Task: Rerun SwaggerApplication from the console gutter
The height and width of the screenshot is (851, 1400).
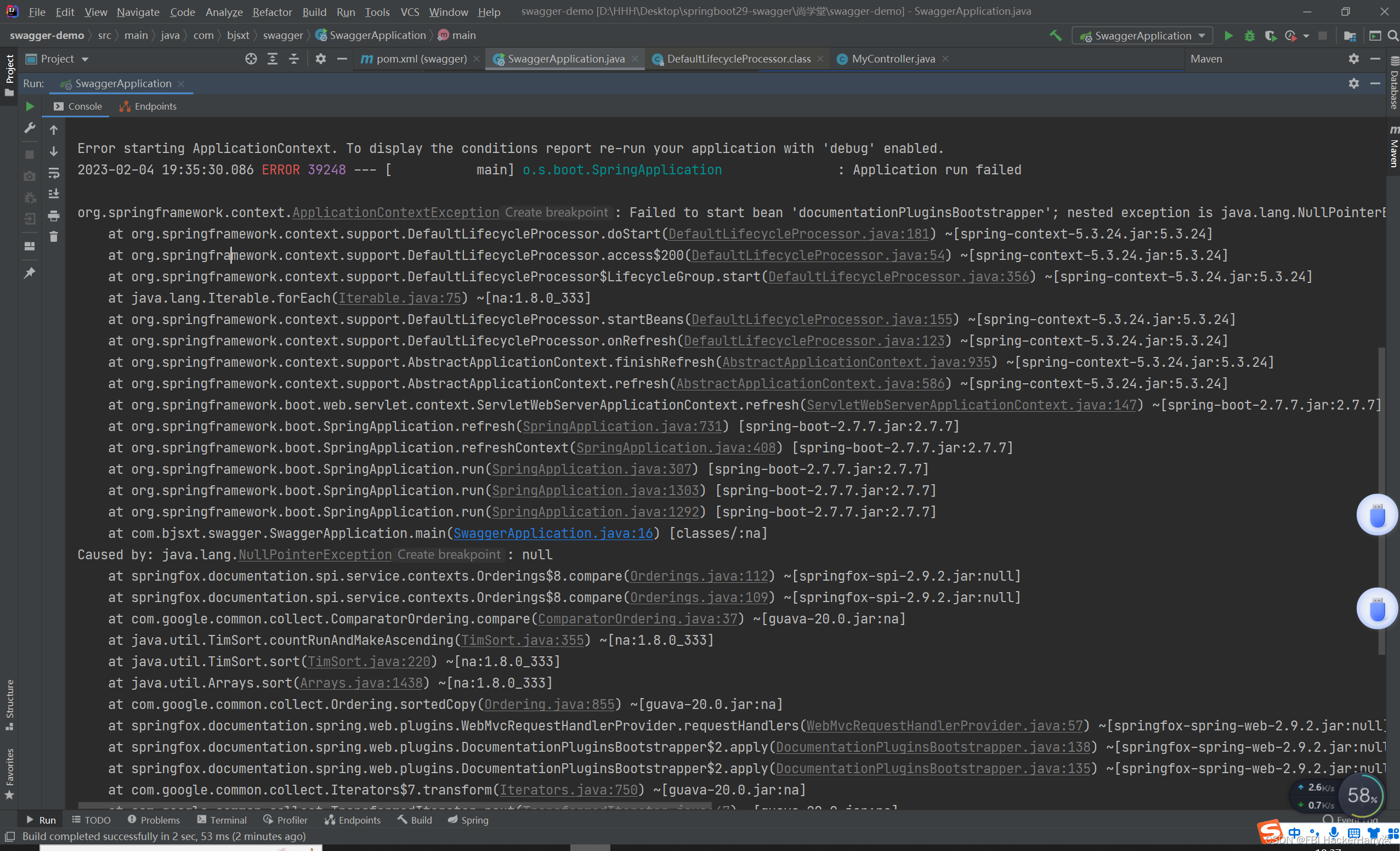Action: (30, 106)
